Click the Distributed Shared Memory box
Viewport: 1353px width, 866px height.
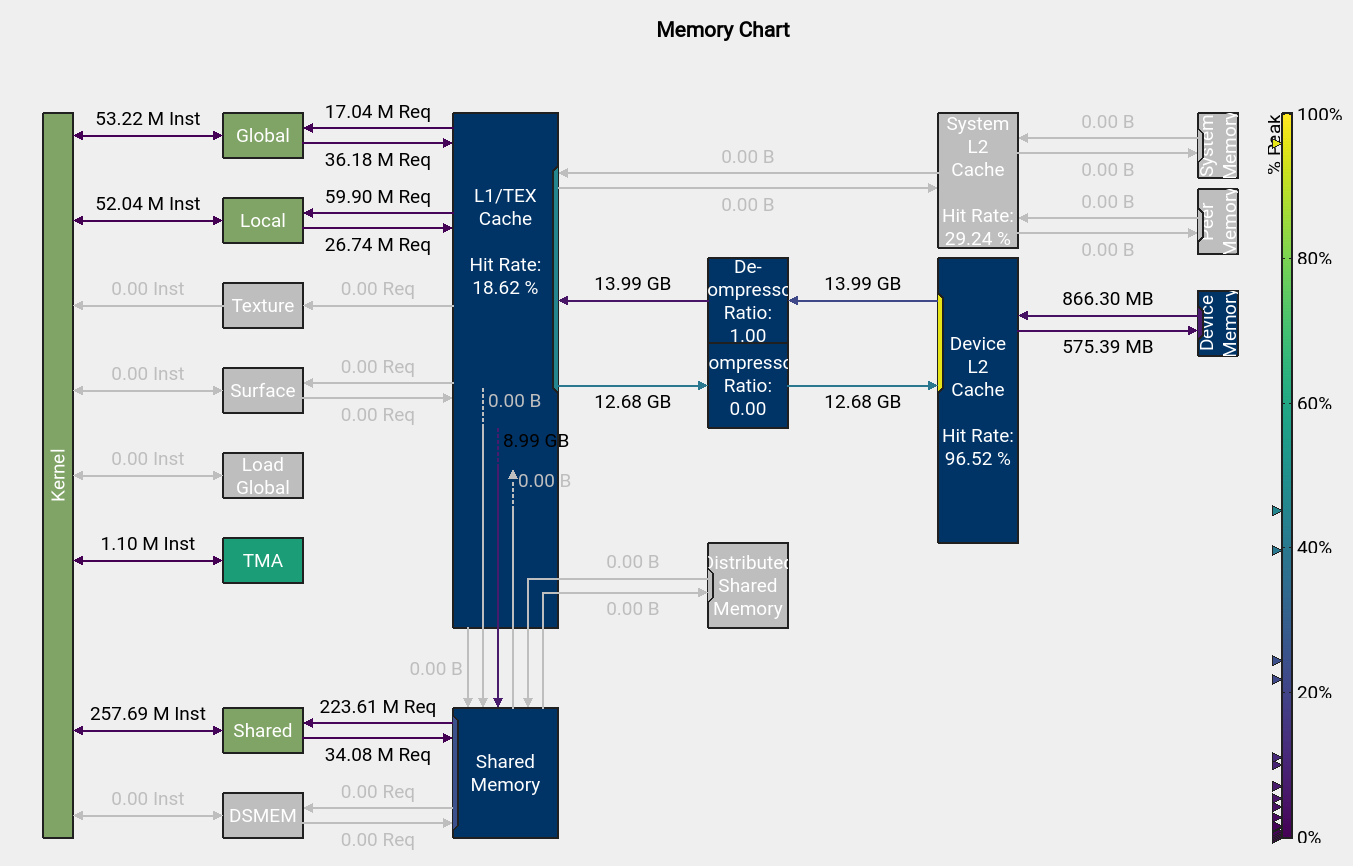coord(748,586)
